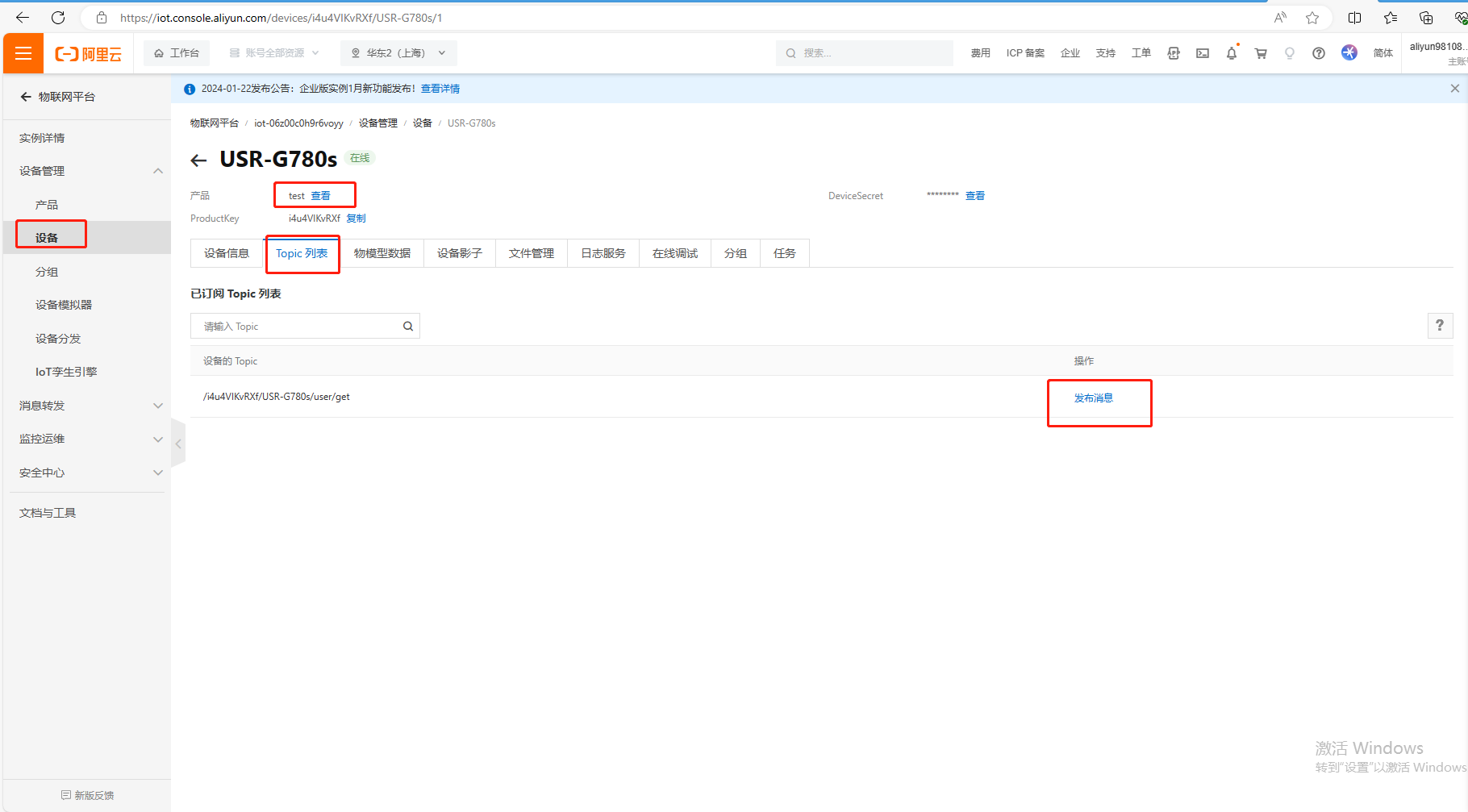
Task: Go back using arrow beside USR-G780s title
Action: point(198,160)
